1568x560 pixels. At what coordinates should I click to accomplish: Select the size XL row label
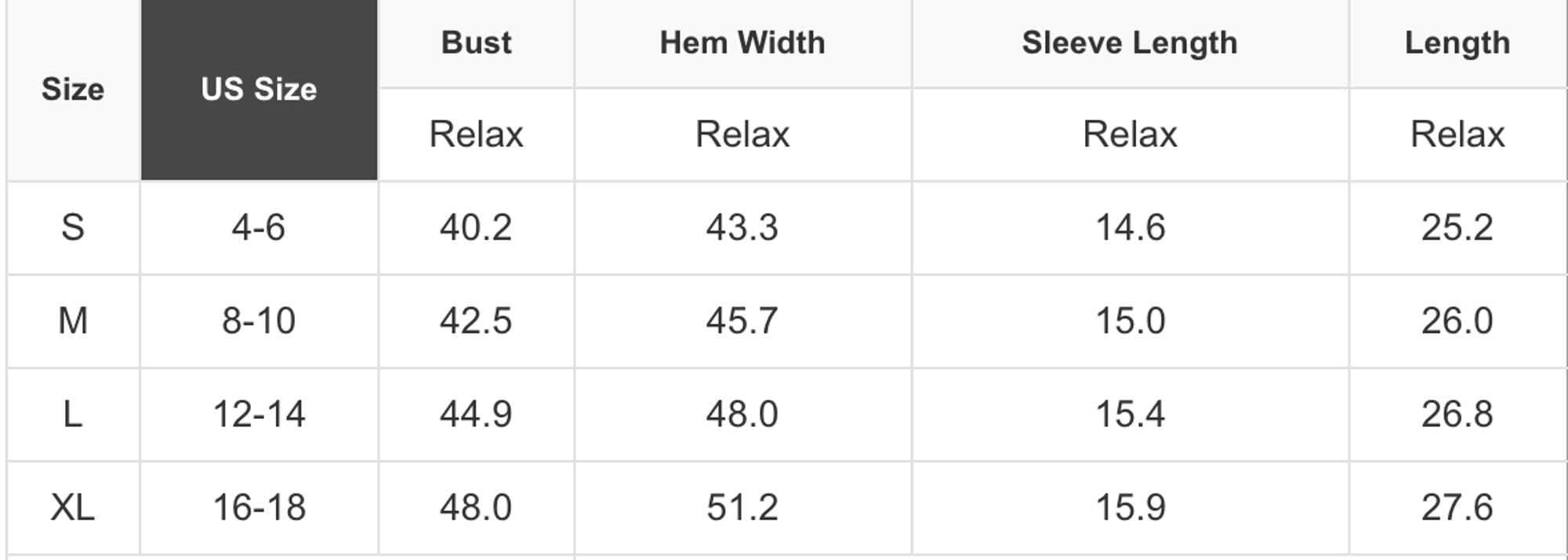(x=73, y=507)
